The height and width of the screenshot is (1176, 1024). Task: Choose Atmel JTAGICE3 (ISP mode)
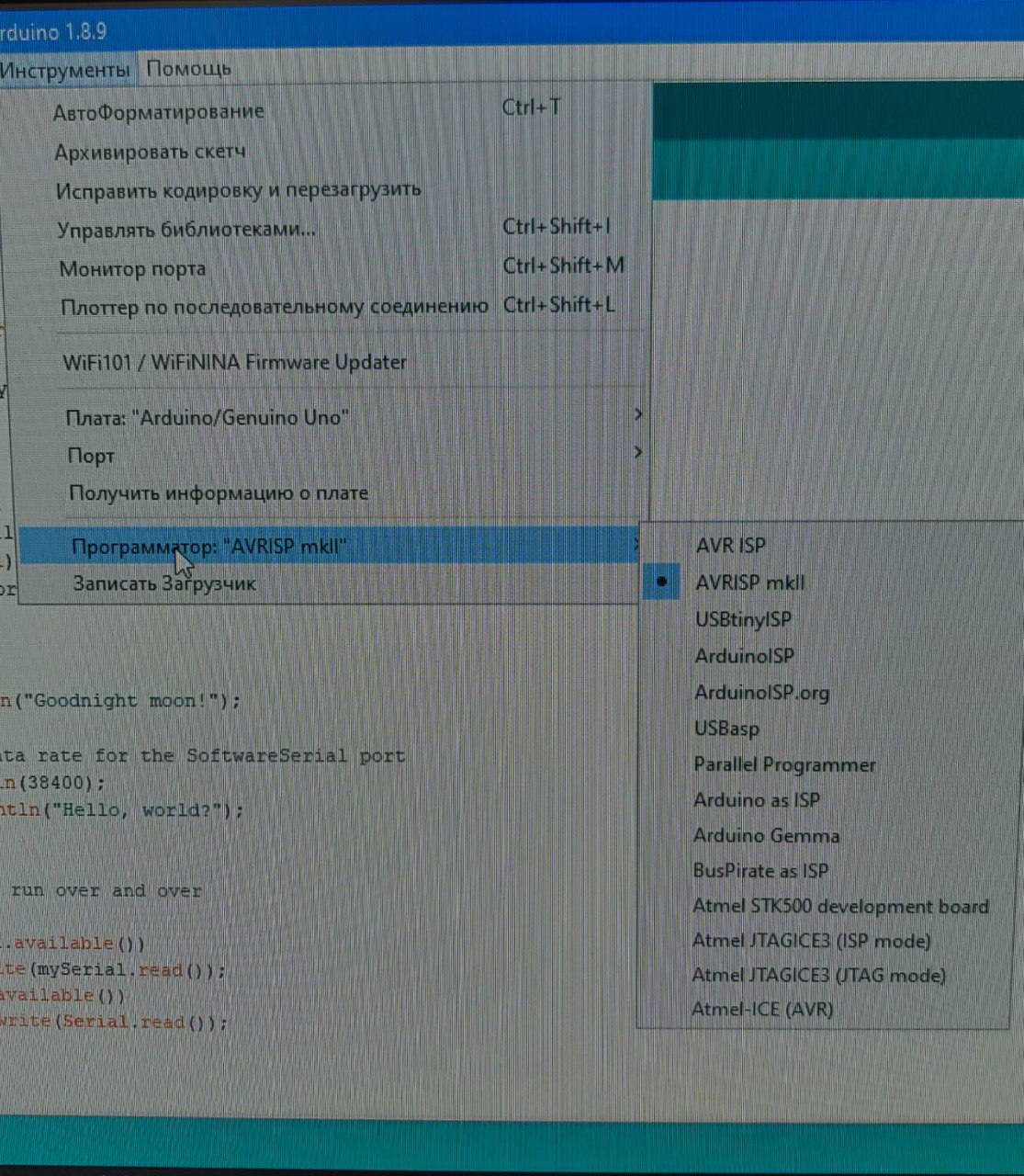pos(827,941)
